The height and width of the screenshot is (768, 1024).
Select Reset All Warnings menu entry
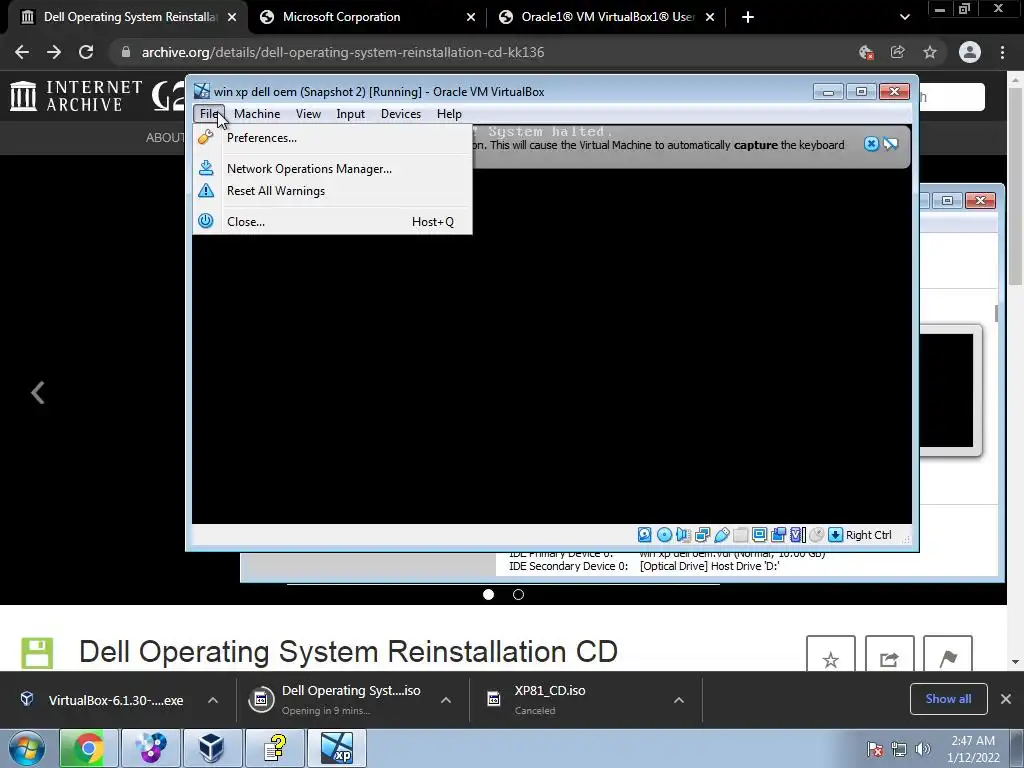coord(332,191)
